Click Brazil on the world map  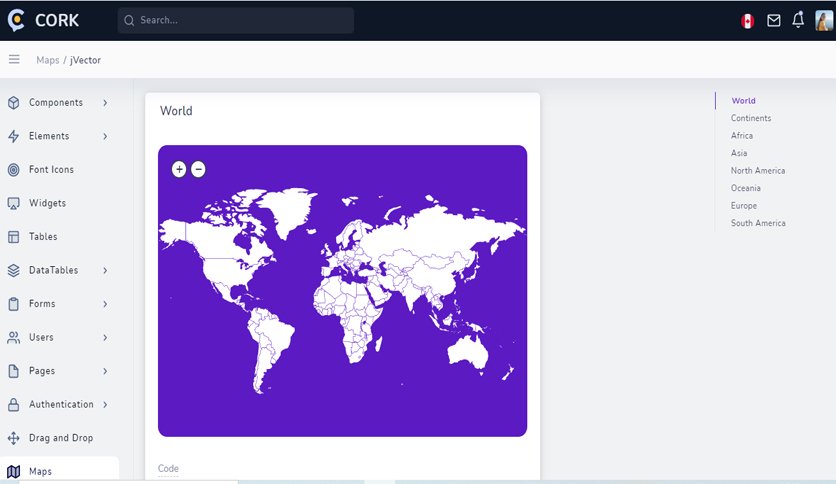(275, 333)
